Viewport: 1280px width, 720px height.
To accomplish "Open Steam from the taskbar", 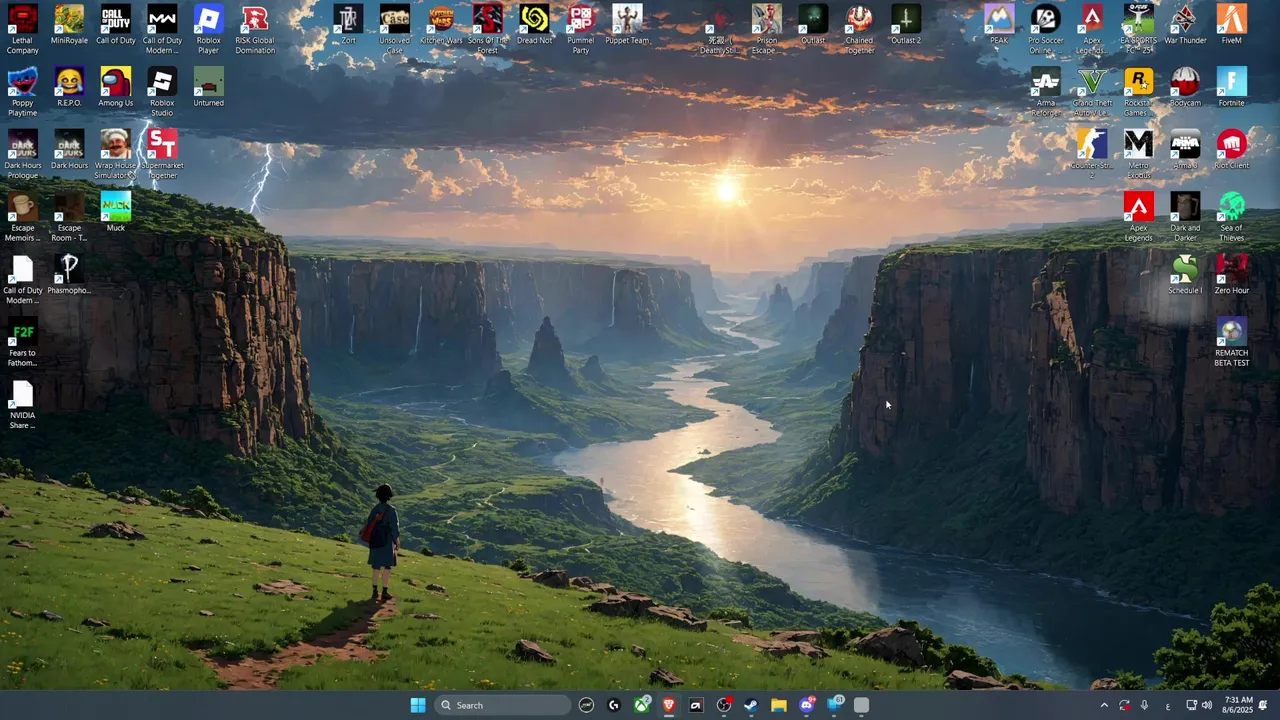I will 751,705.
